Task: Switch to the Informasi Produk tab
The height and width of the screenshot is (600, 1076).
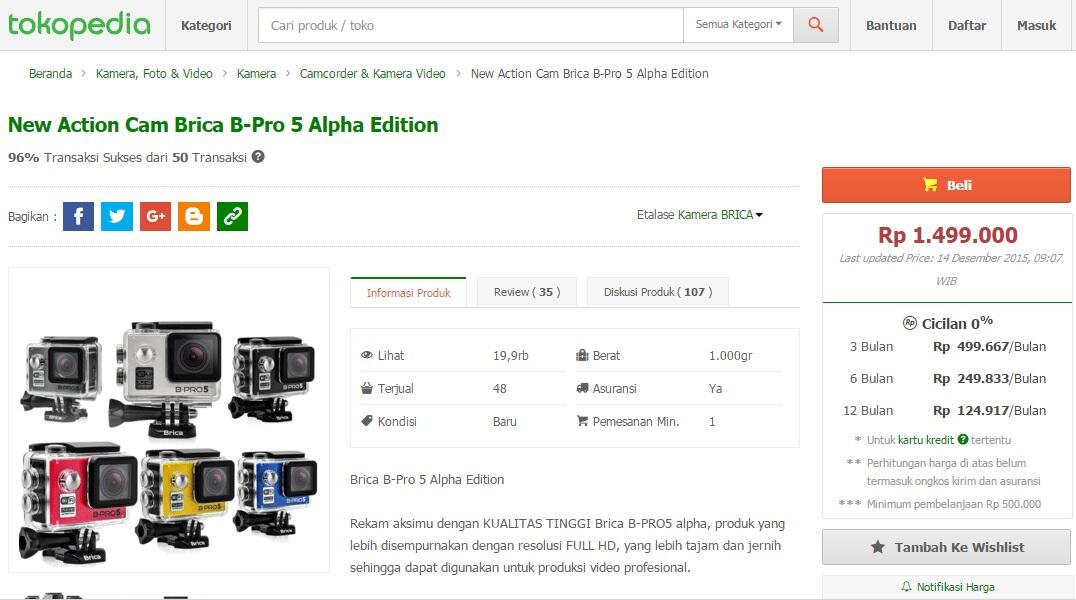Action: [x=408, y=292]
